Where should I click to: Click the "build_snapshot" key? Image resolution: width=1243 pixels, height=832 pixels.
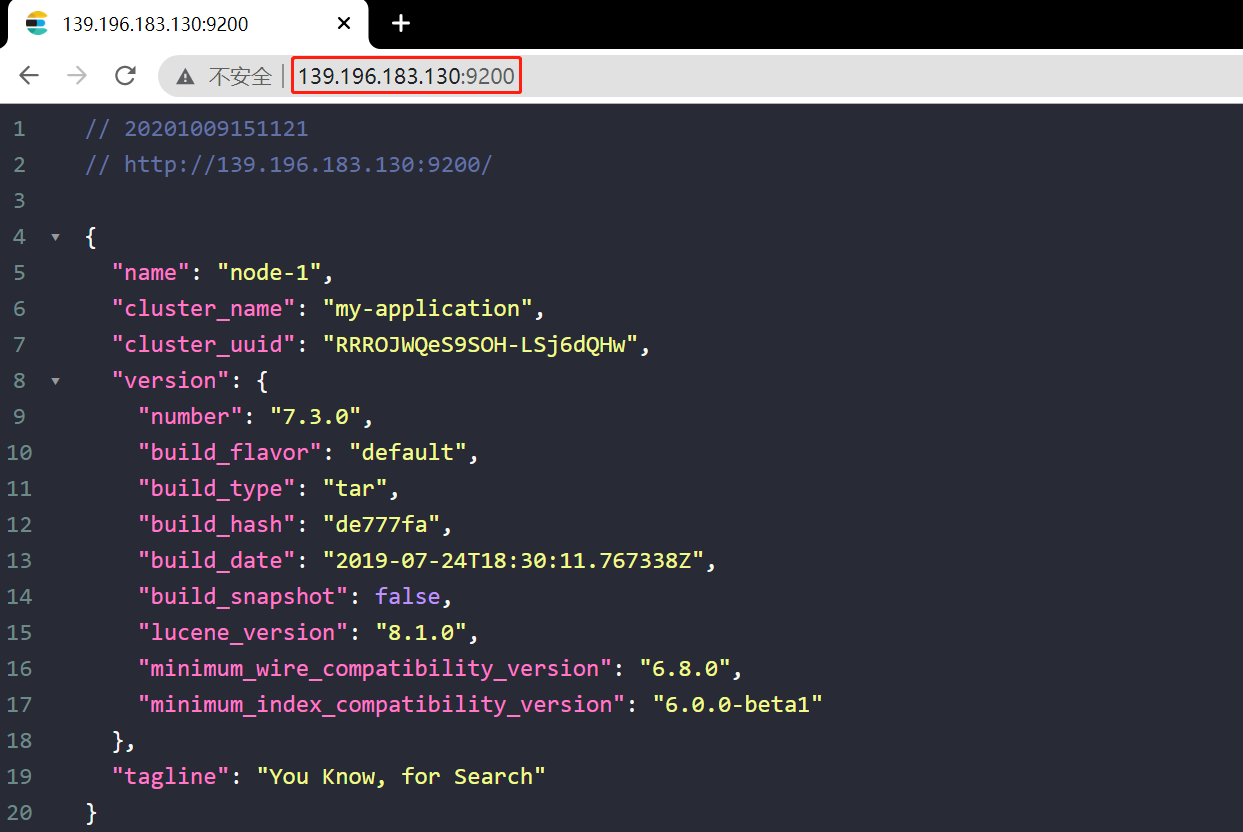243,597
